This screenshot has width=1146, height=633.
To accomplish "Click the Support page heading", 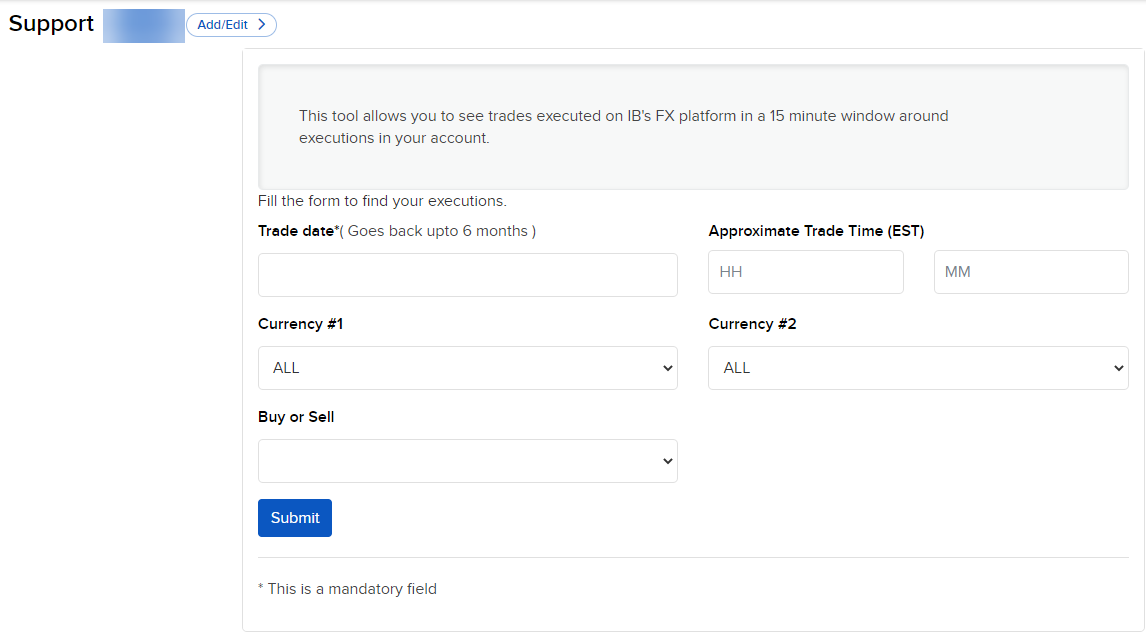I will point(51,24).
